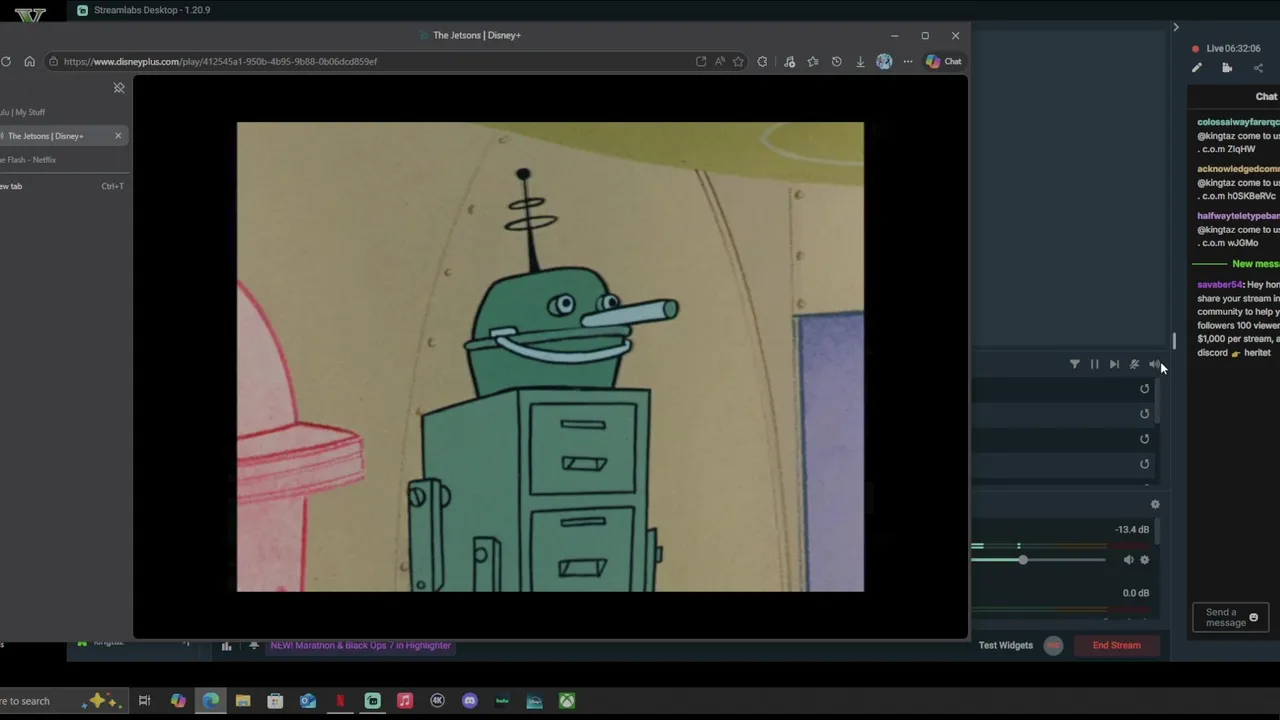Screen dimensions: 1280x720
Task: Open Copilot Chat button in browser
Action: click(x=943, y=62)
